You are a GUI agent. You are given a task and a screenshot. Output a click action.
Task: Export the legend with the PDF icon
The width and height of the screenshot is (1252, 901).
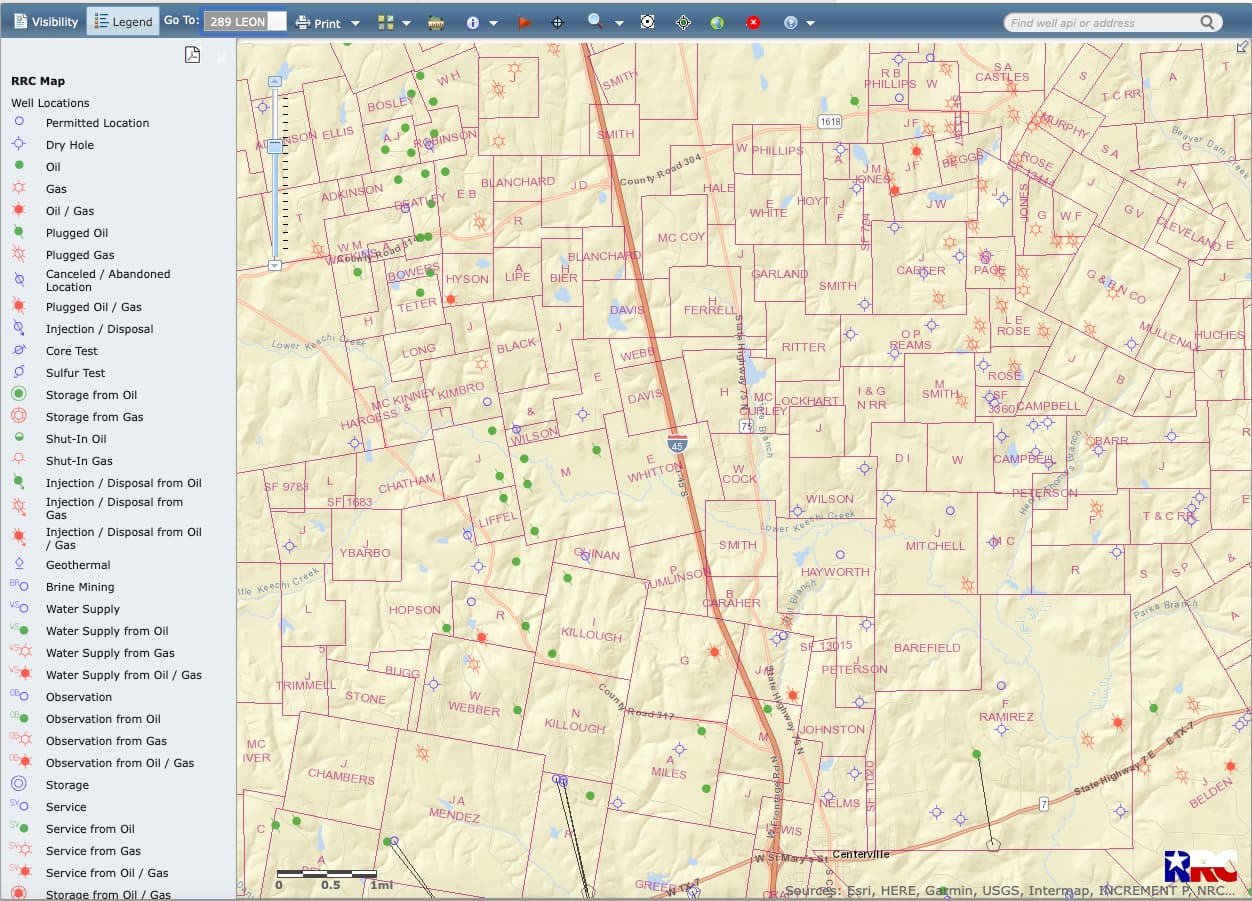[x=192, y=55]
